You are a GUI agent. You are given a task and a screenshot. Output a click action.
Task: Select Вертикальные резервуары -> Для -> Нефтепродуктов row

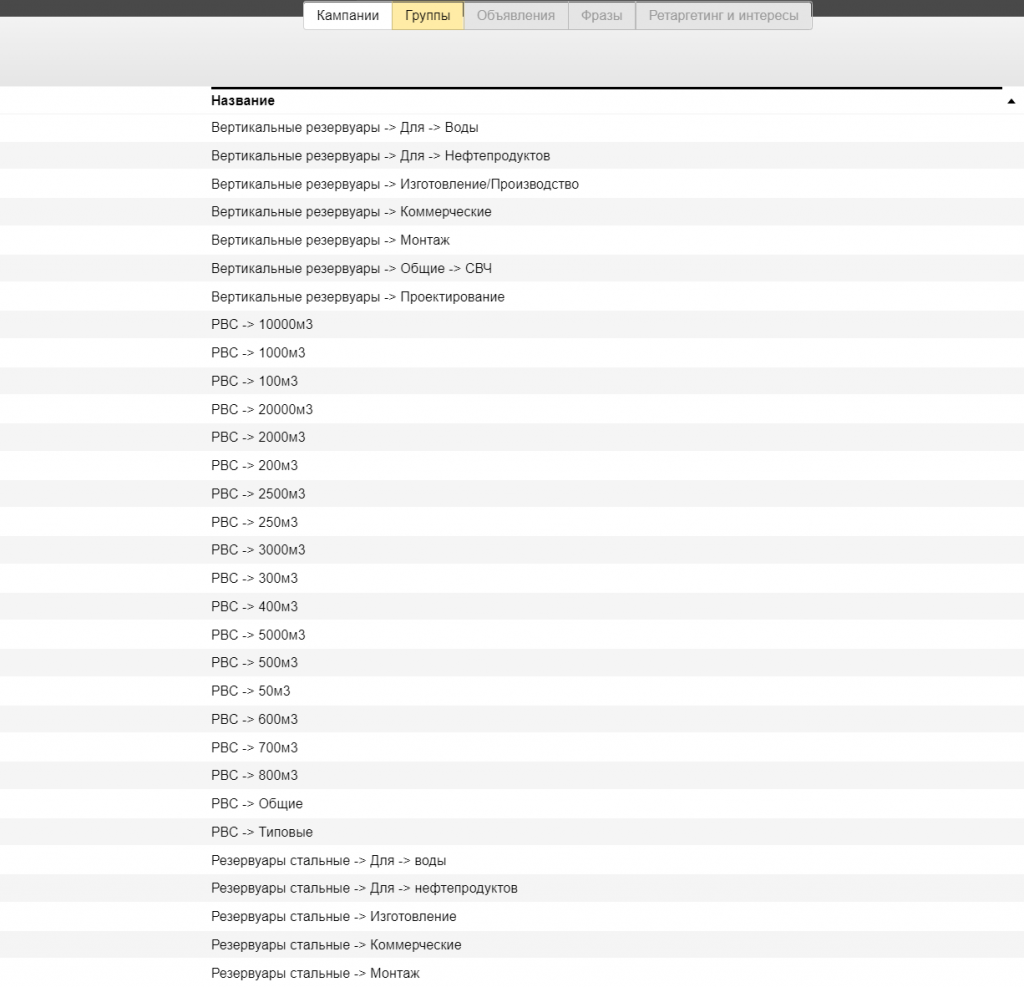380,156
